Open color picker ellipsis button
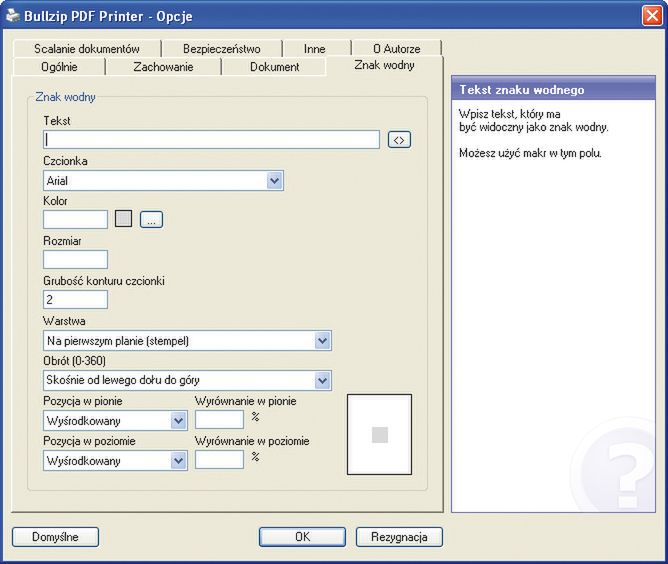668x564 pixels. click(151, 219)
